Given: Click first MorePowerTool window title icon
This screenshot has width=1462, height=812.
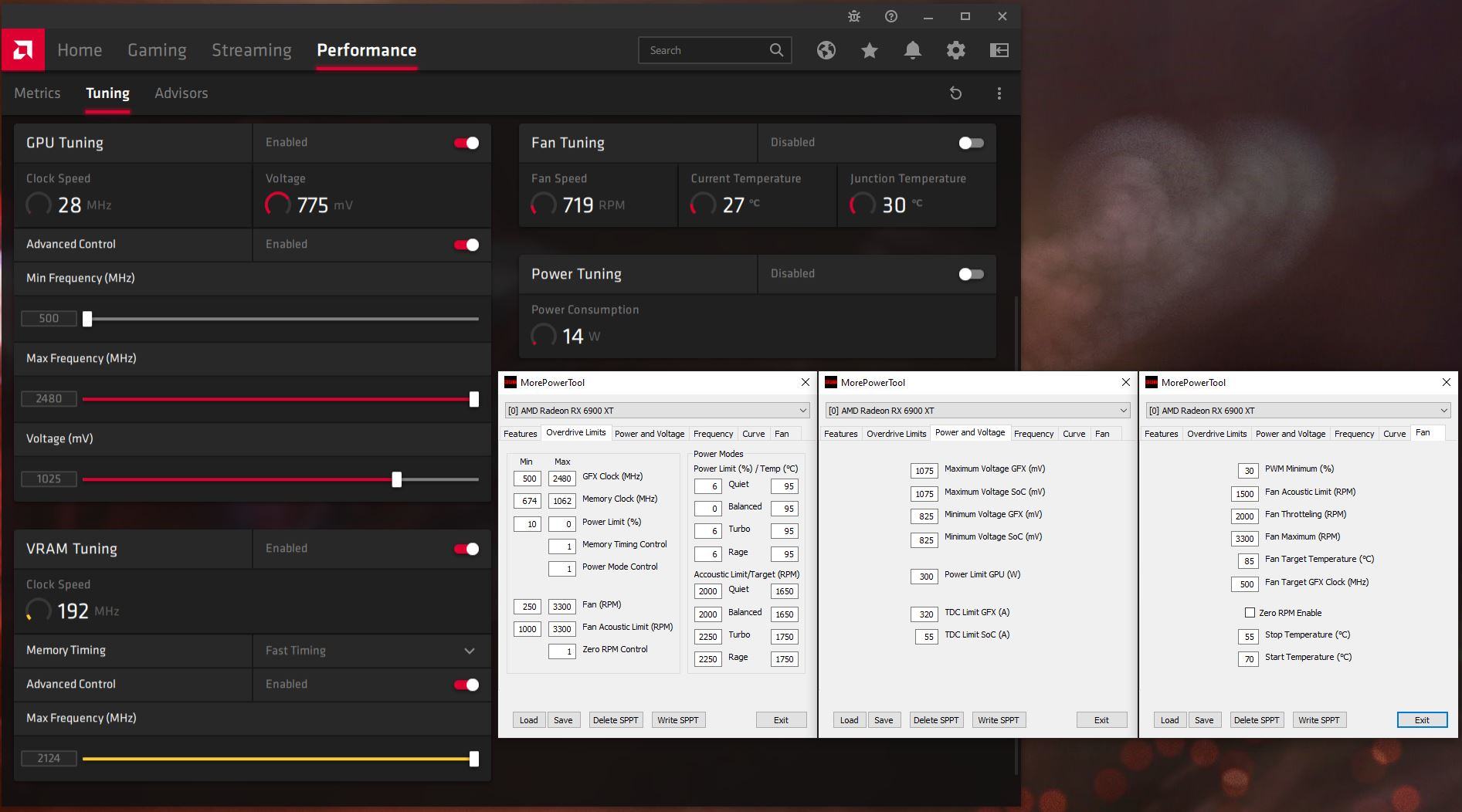Looking at the screenshot, I should pos(511,382).
